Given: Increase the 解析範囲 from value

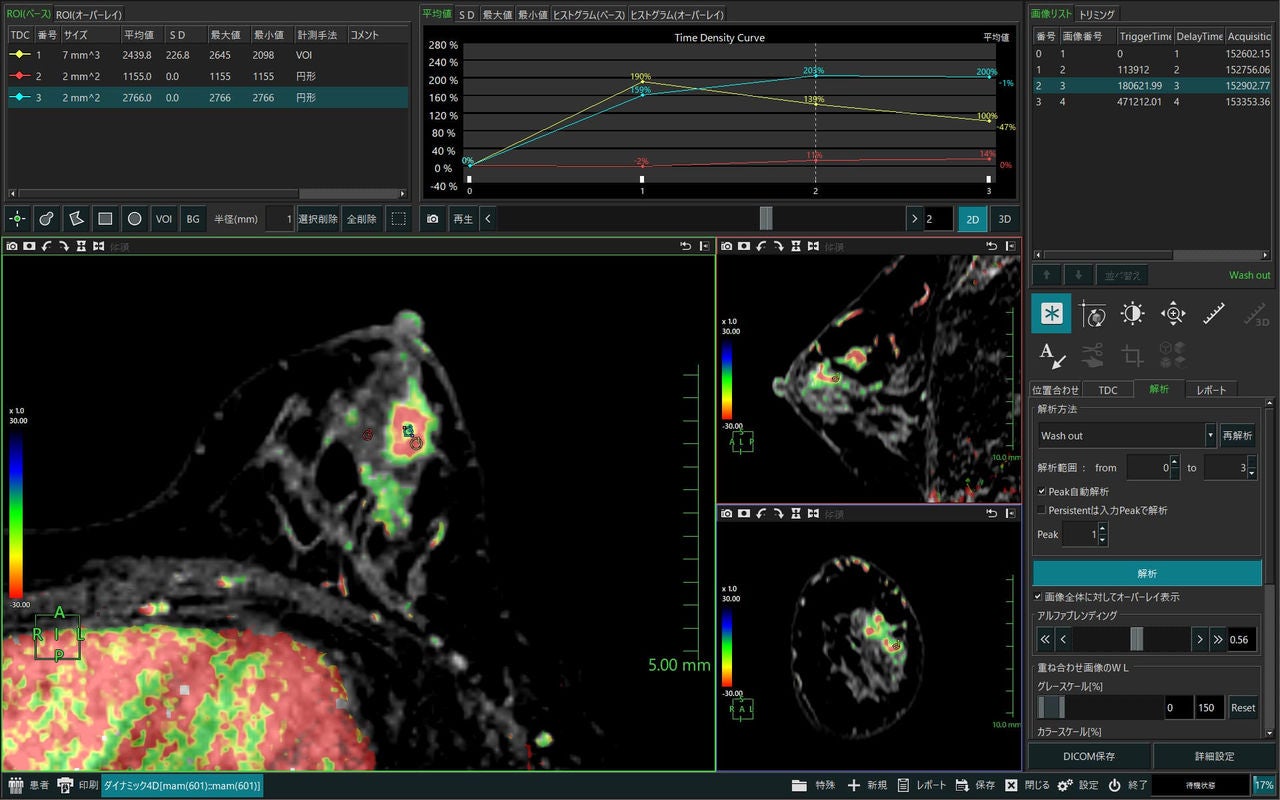Looking at the screenshot, I should [x=1174, y=461].
